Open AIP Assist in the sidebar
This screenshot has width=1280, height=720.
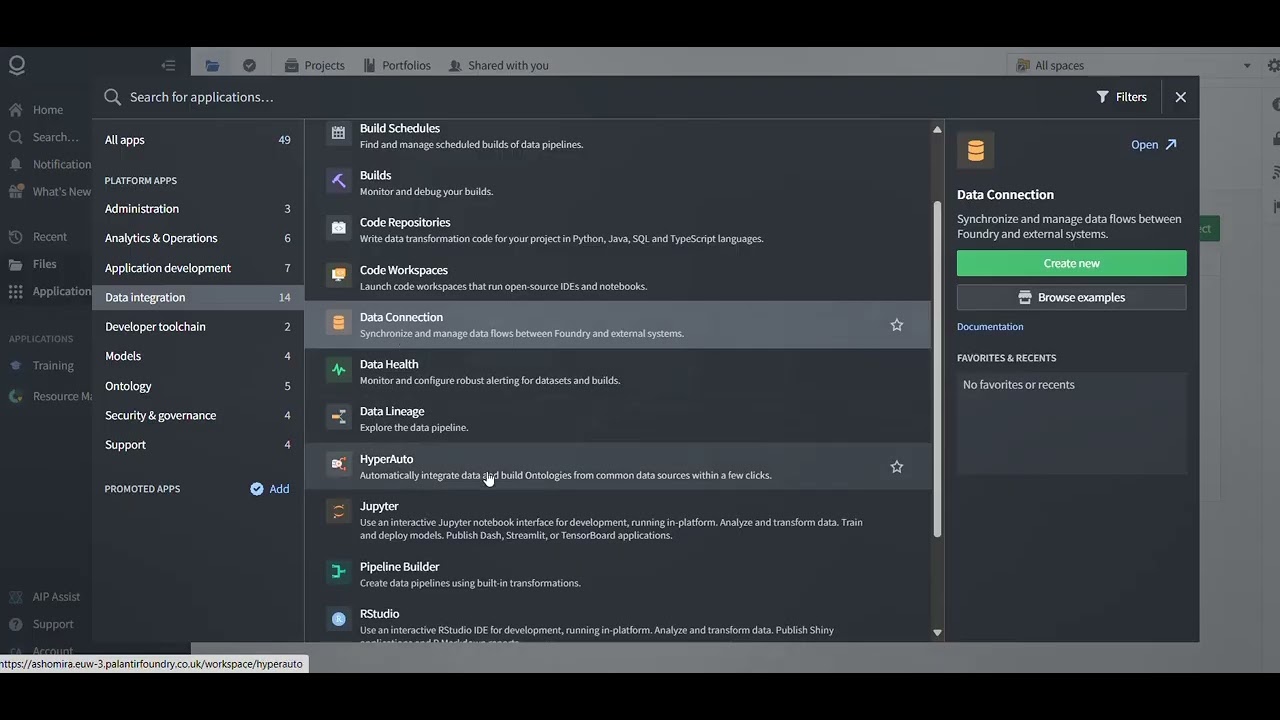coord(47,597)
